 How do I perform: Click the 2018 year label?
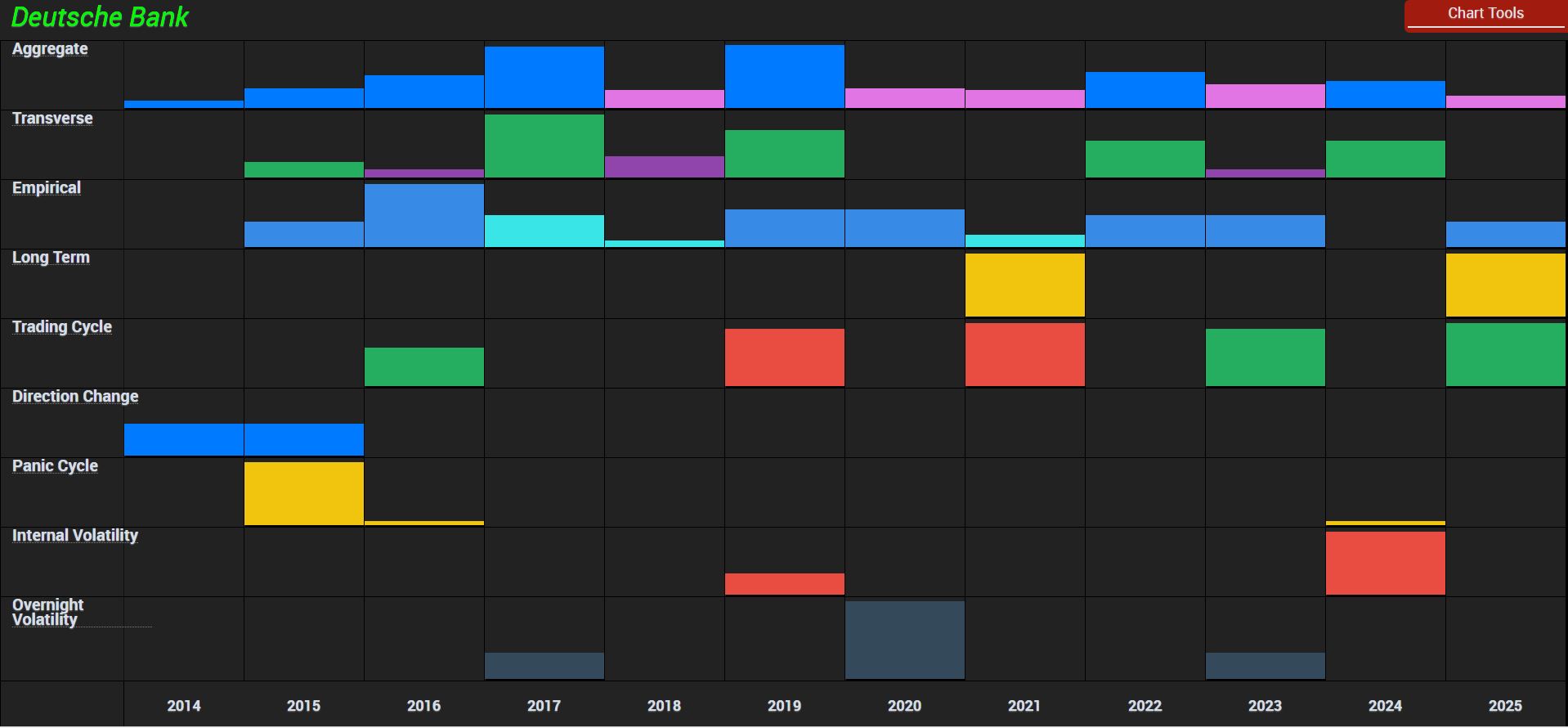tap(664, 706)
